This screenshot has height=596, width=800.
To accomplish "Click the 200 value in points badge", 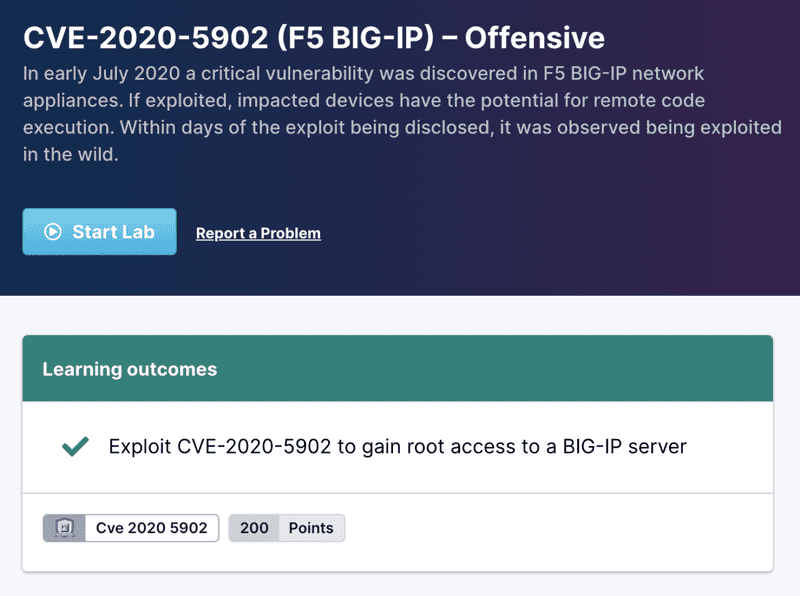I will [x=254, y=528].
